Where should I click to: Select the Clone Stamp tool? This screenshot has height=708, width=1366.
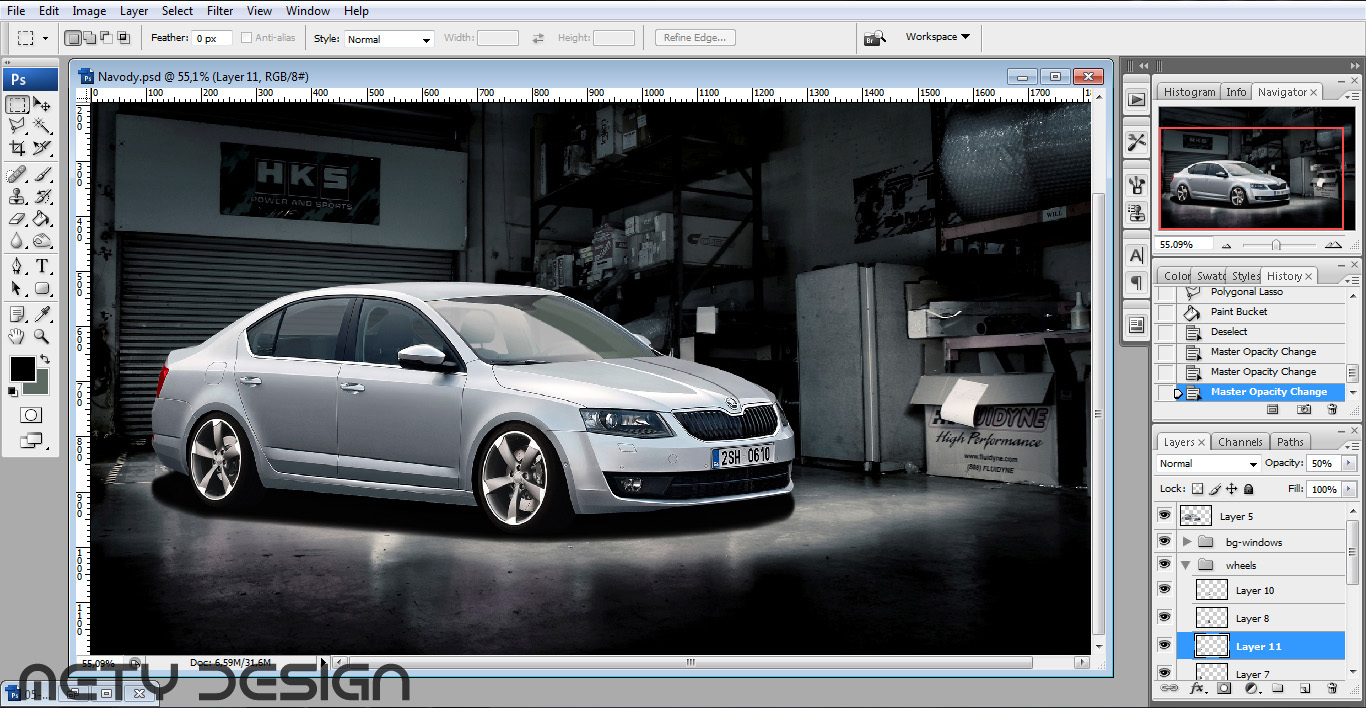(17, 197)
